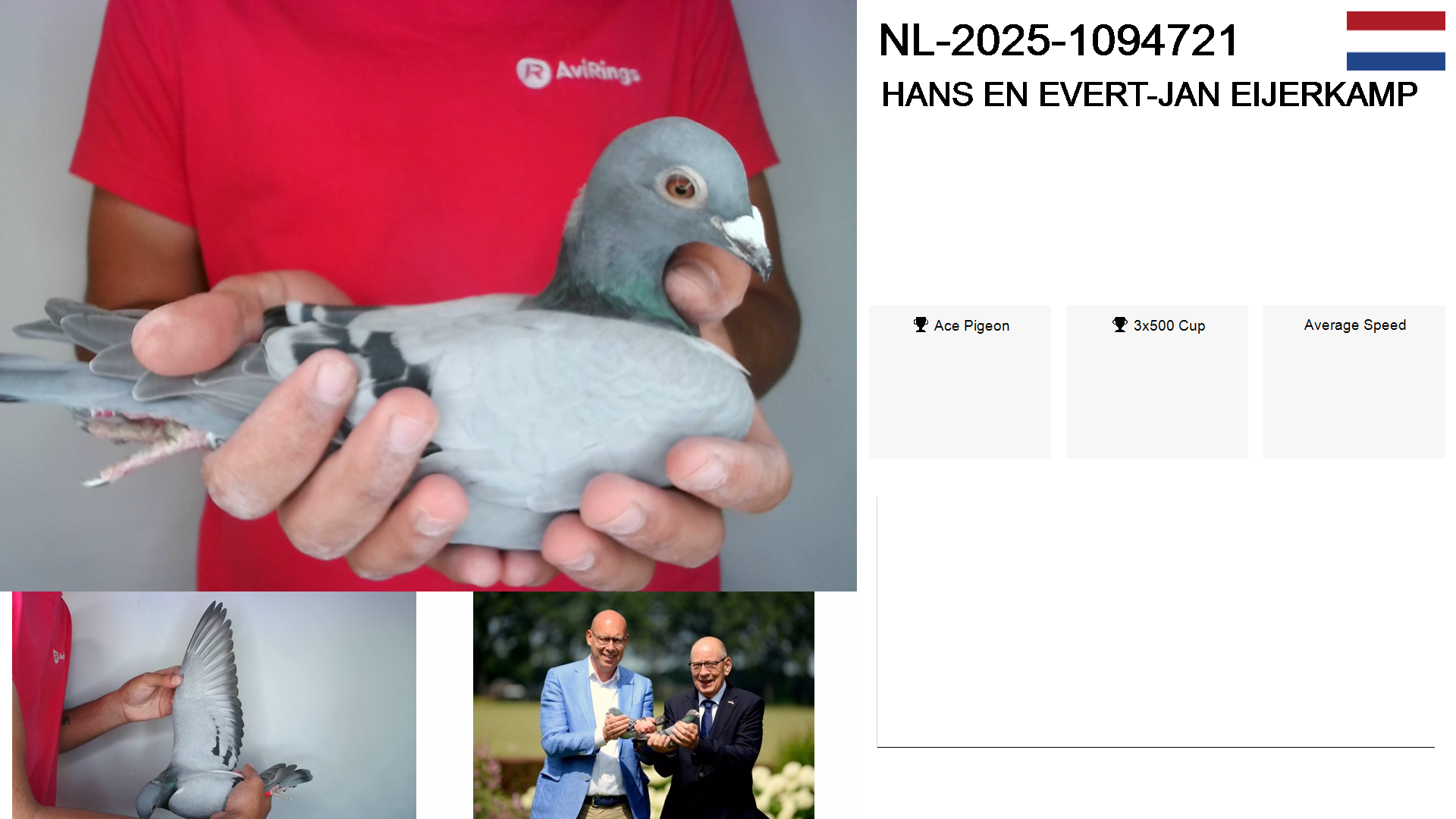Screen dimensions: 1456x819
Task: Click the 3x500 Cup label text
Action: click(1169, 325)
